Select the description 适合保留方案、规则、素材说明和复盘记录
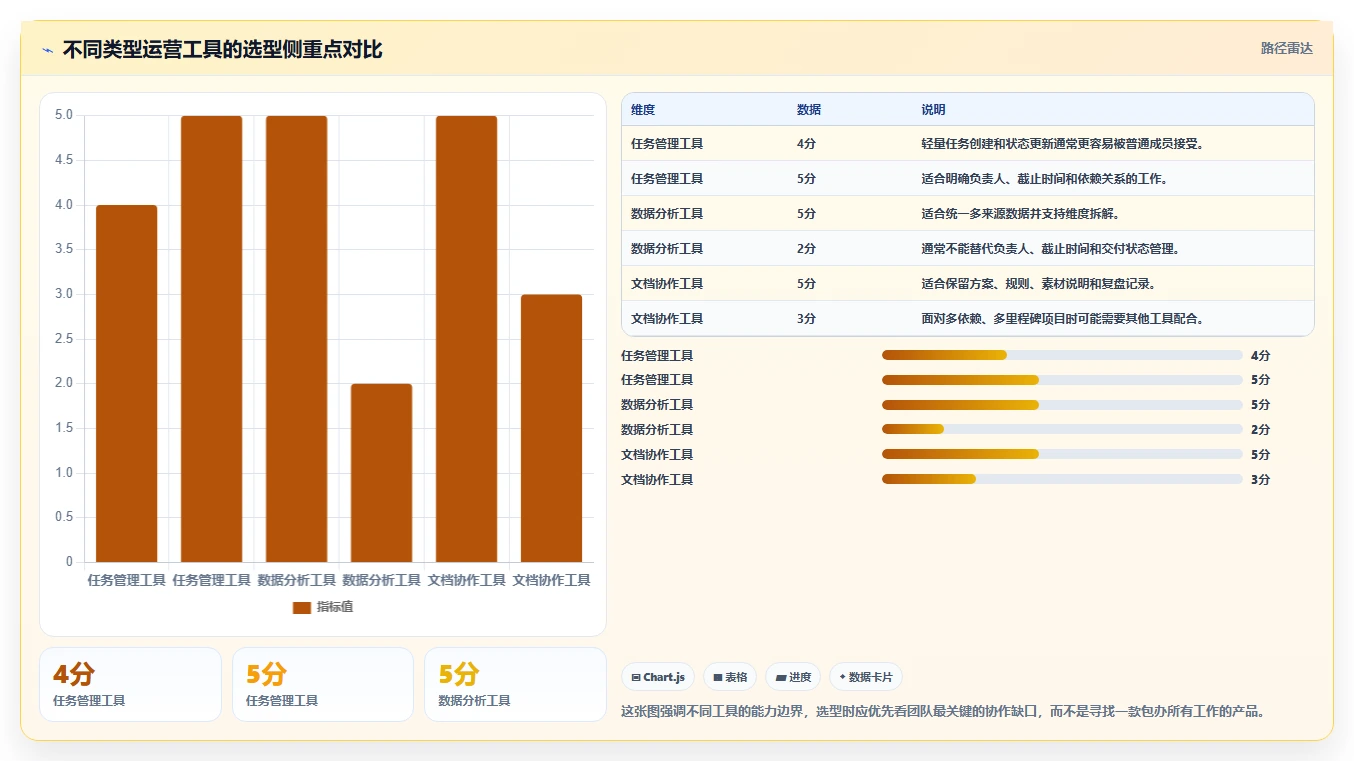The height and width of the screenshot is (761, 1354). click(x=1038, y=284)
